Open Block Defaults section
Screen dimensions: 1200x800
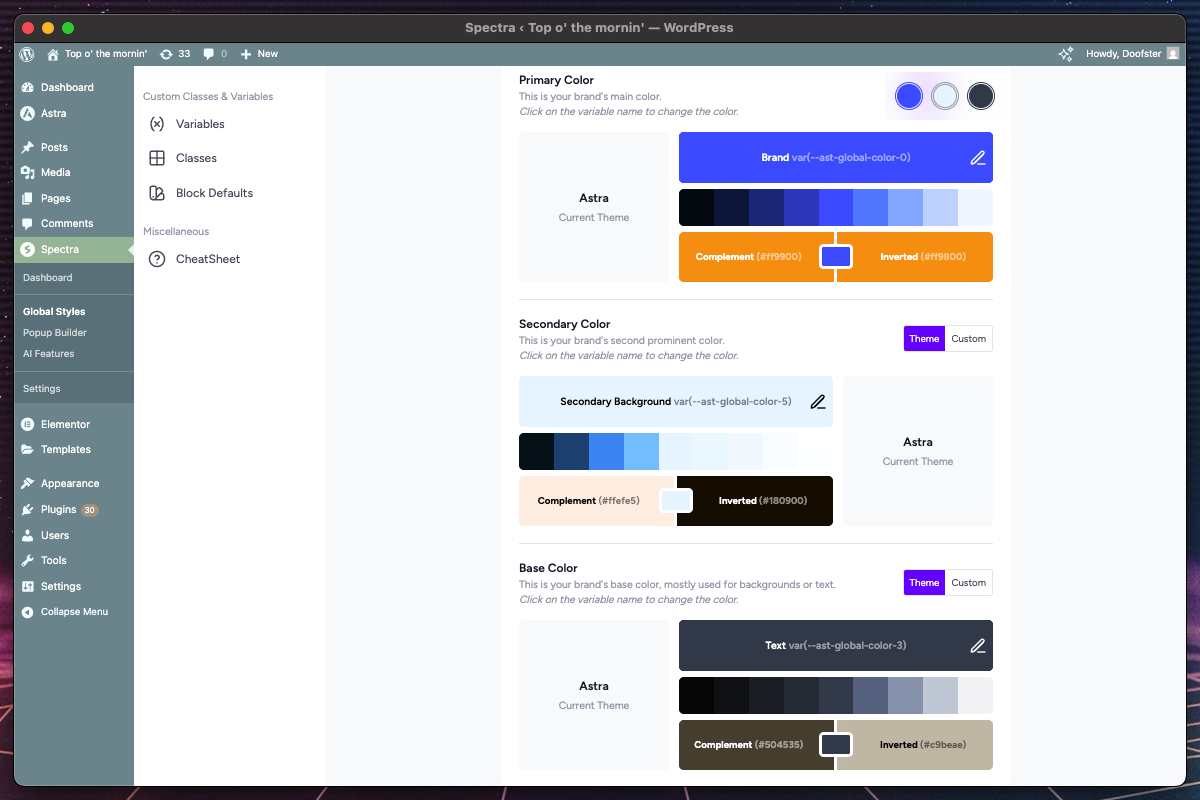(213, 193)
